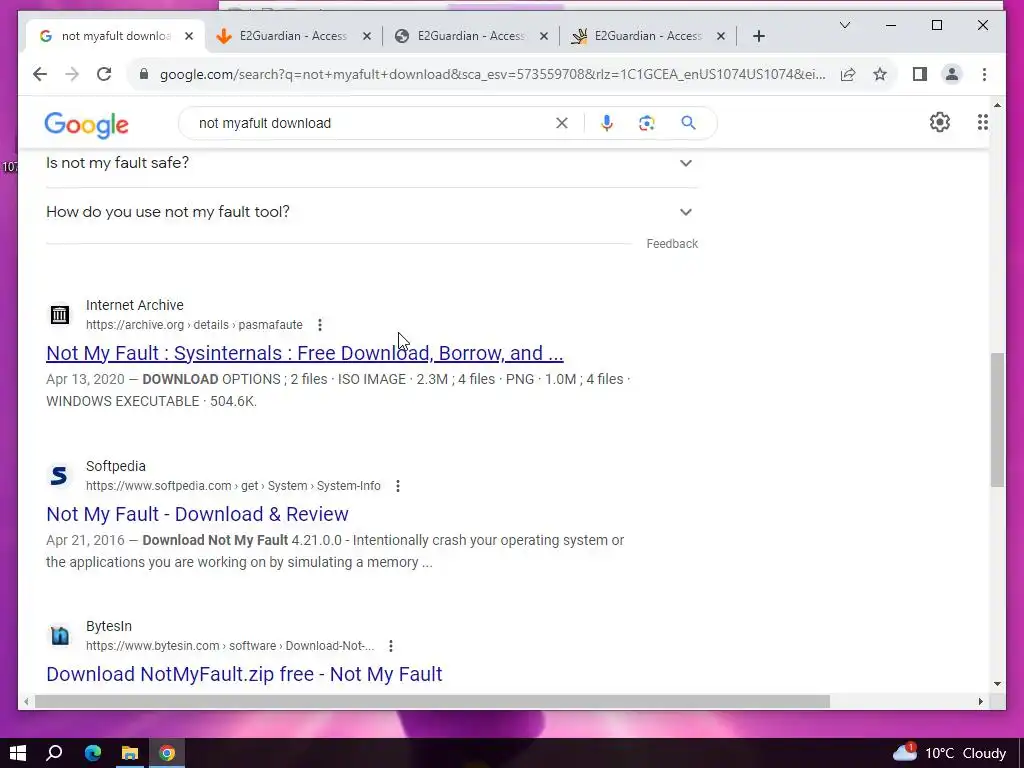Open Google apps grid

click(x=982, y=122)
